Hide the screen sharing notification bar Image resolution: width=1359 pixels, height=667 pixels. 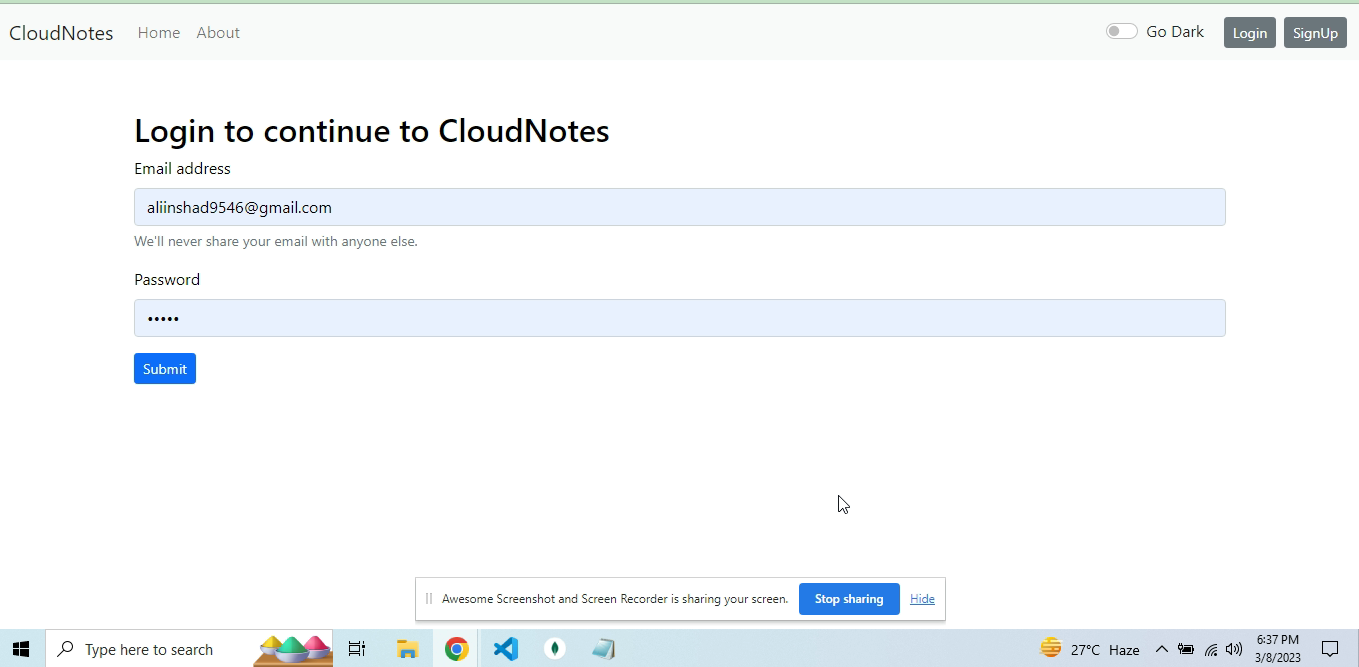tap(922, 599)
